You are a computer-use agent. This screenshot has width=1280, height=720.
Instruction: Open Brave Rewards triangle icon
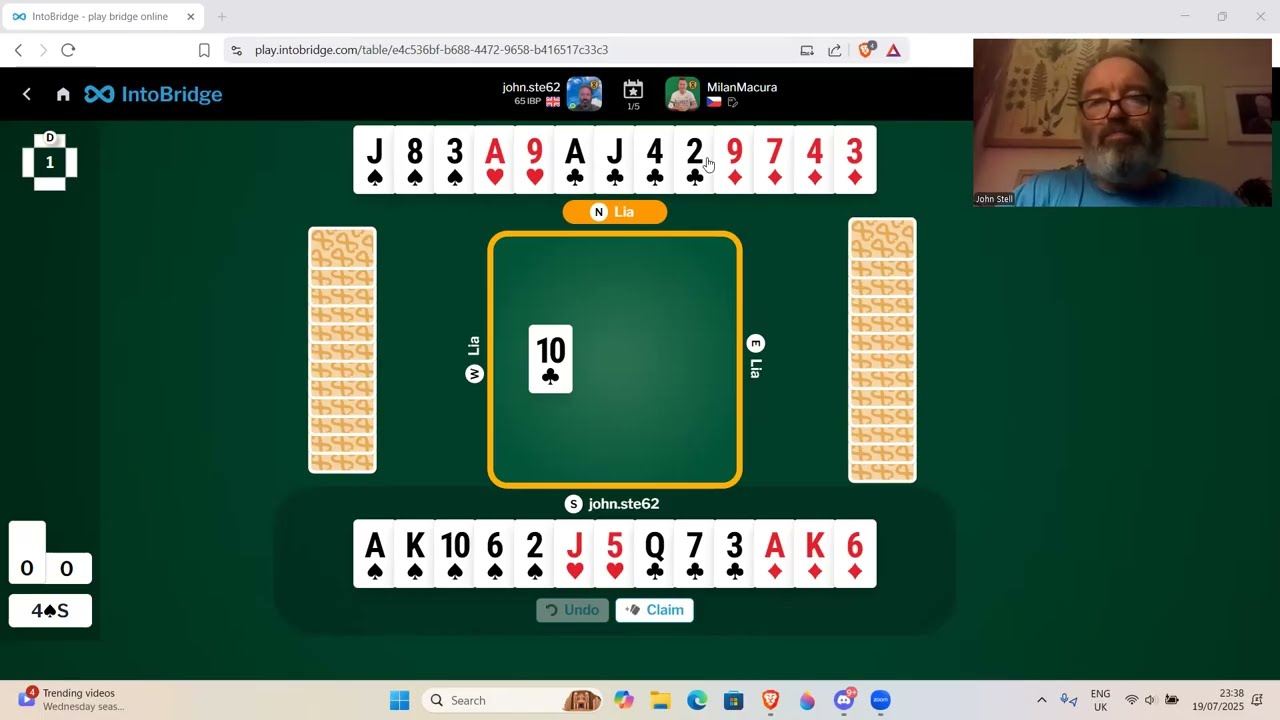[893, 50]
